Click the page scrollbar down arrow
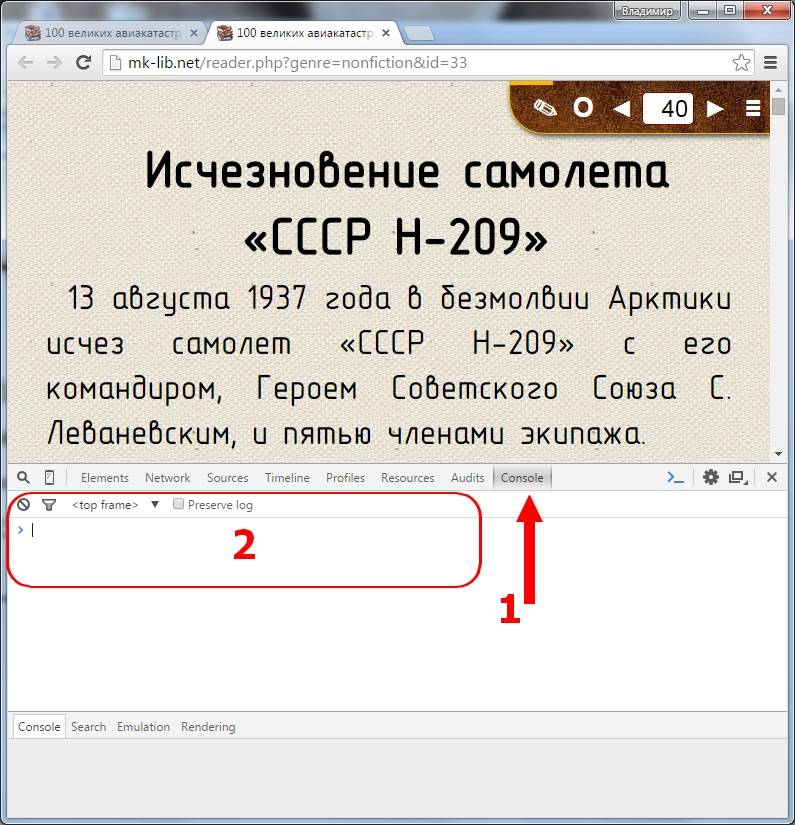 click(779, 454)
